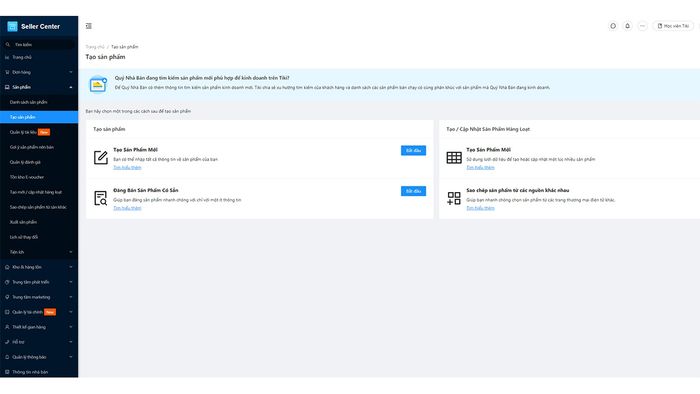Click the circular icon left of the bell

coord(613,26)
